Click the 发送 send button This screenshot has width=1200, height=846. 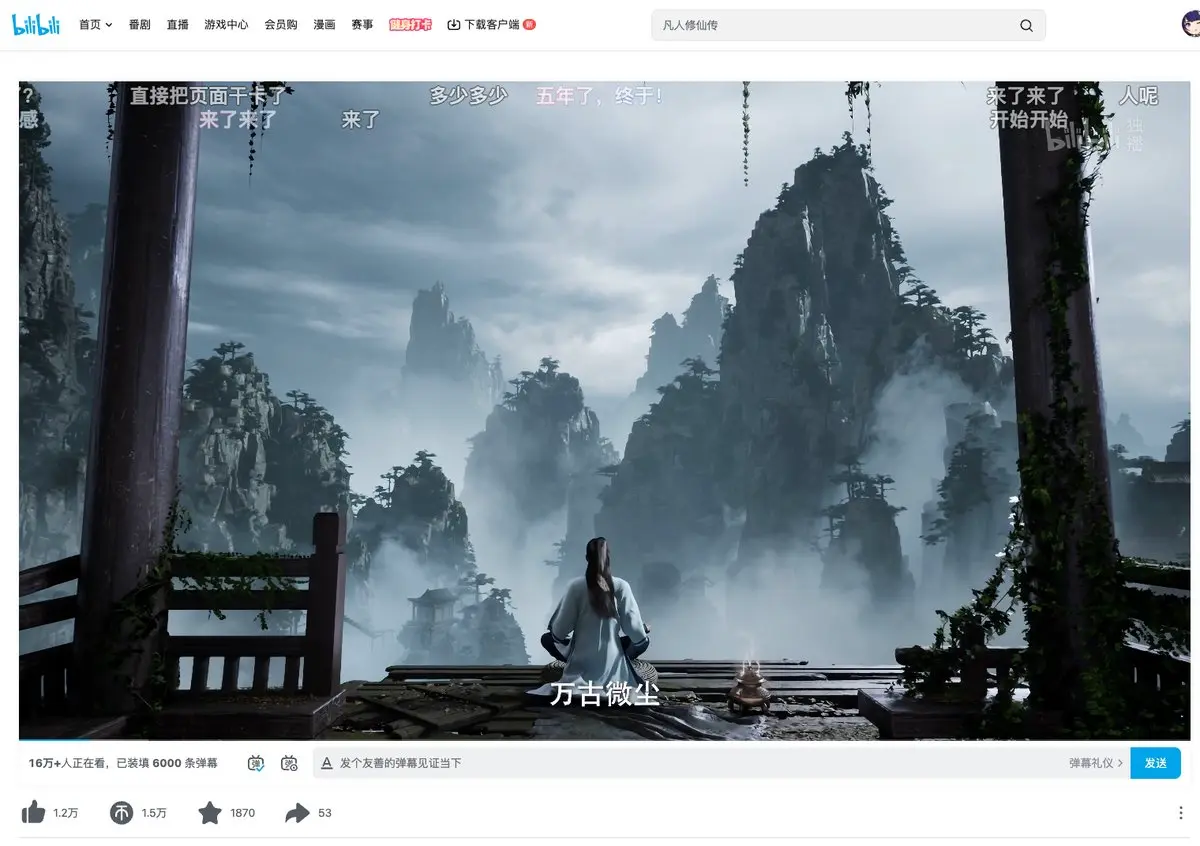[x=1156, y=763]
